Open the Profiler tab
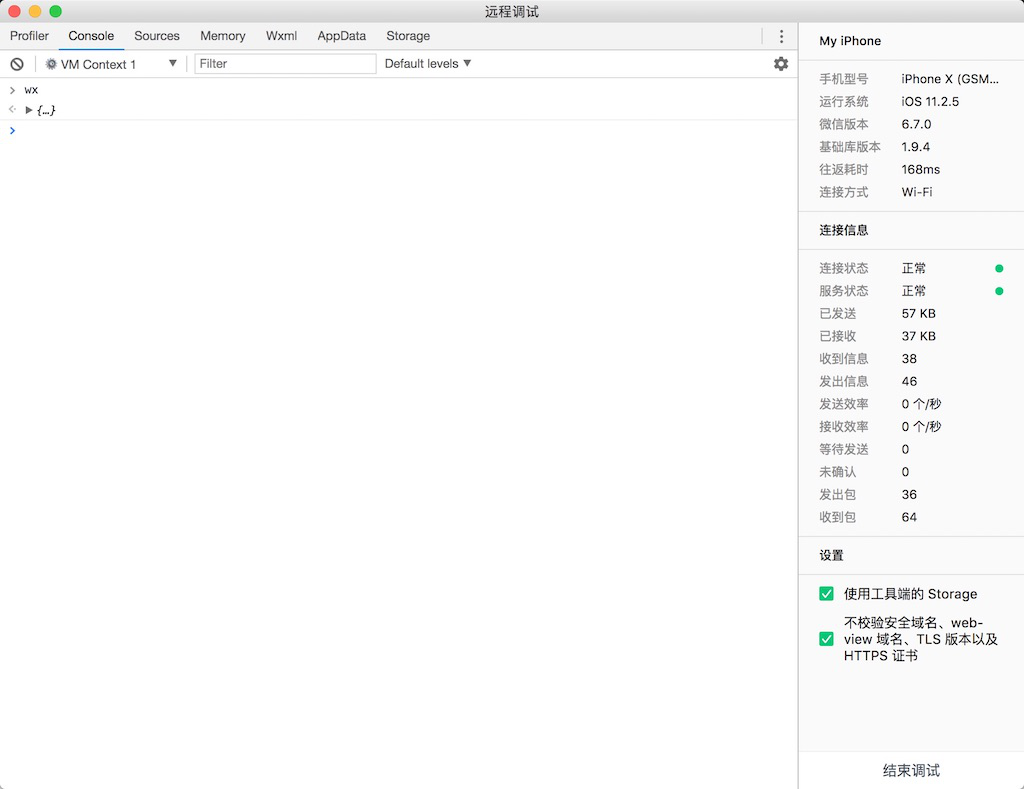 [29, 36]
